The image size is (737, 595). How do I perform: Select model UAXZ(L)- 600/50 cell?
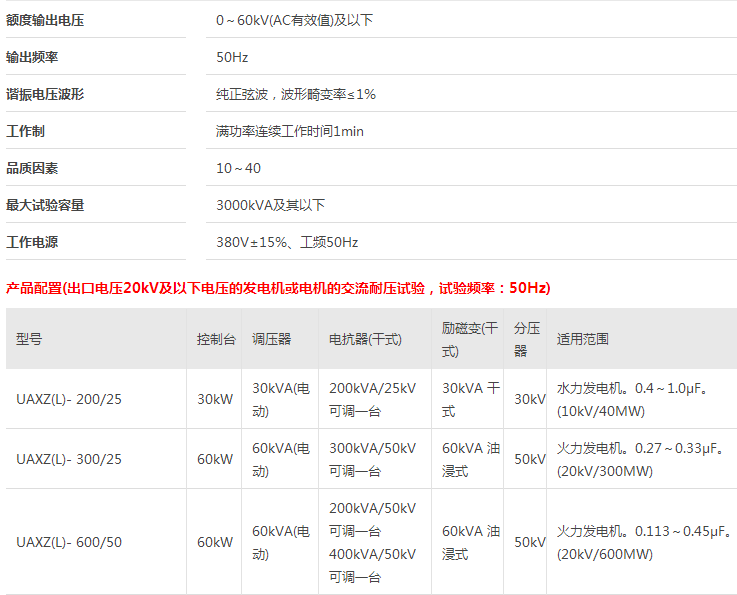point(69,542)
